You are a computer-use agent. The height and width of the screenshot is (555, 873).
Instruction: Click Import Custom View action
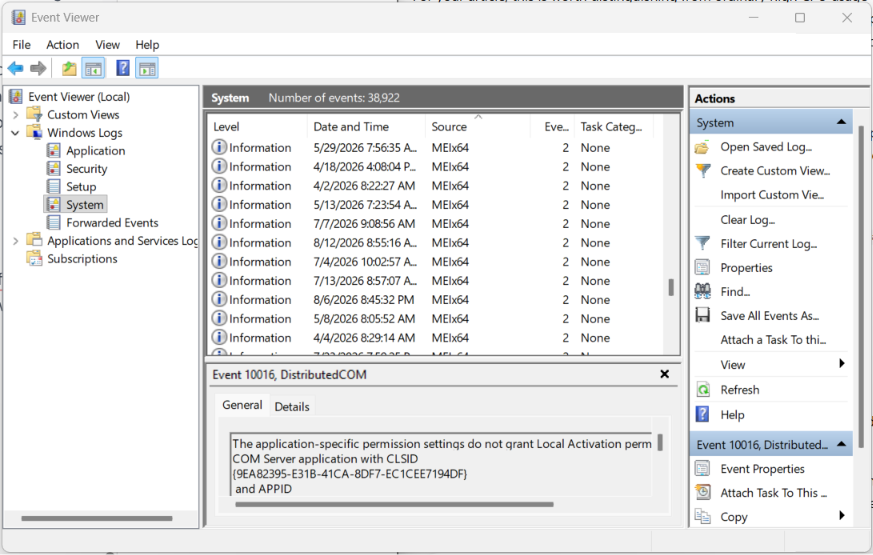coord(772,195)
